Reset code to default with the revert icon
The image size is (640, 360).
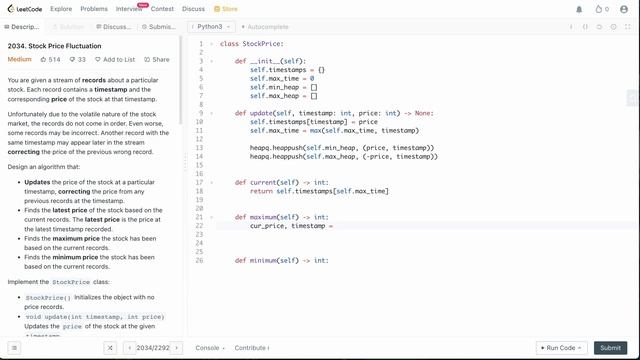coord(599,27)
